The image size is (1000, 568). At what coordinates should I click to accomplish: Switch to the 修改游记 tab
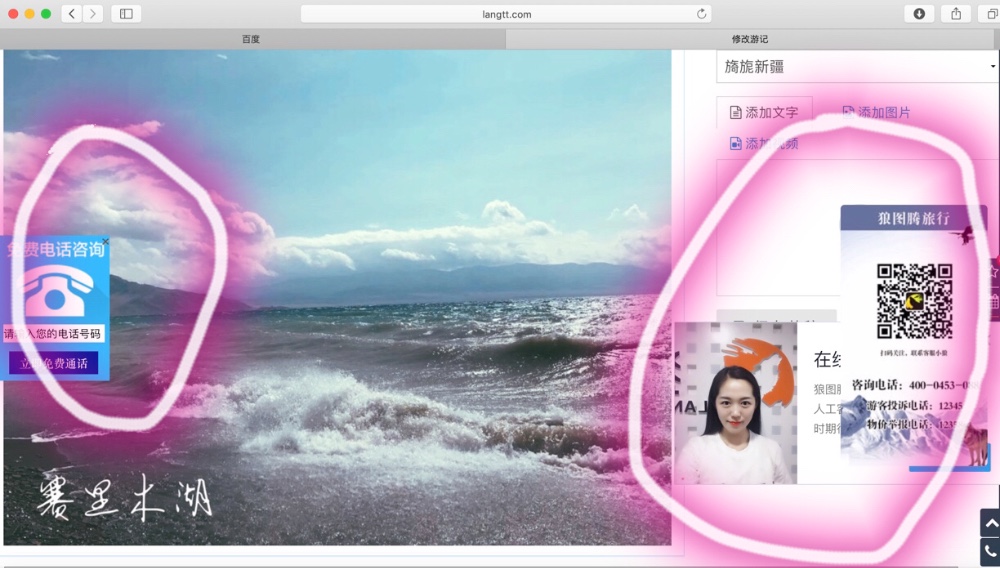click(x=750, y=39)
